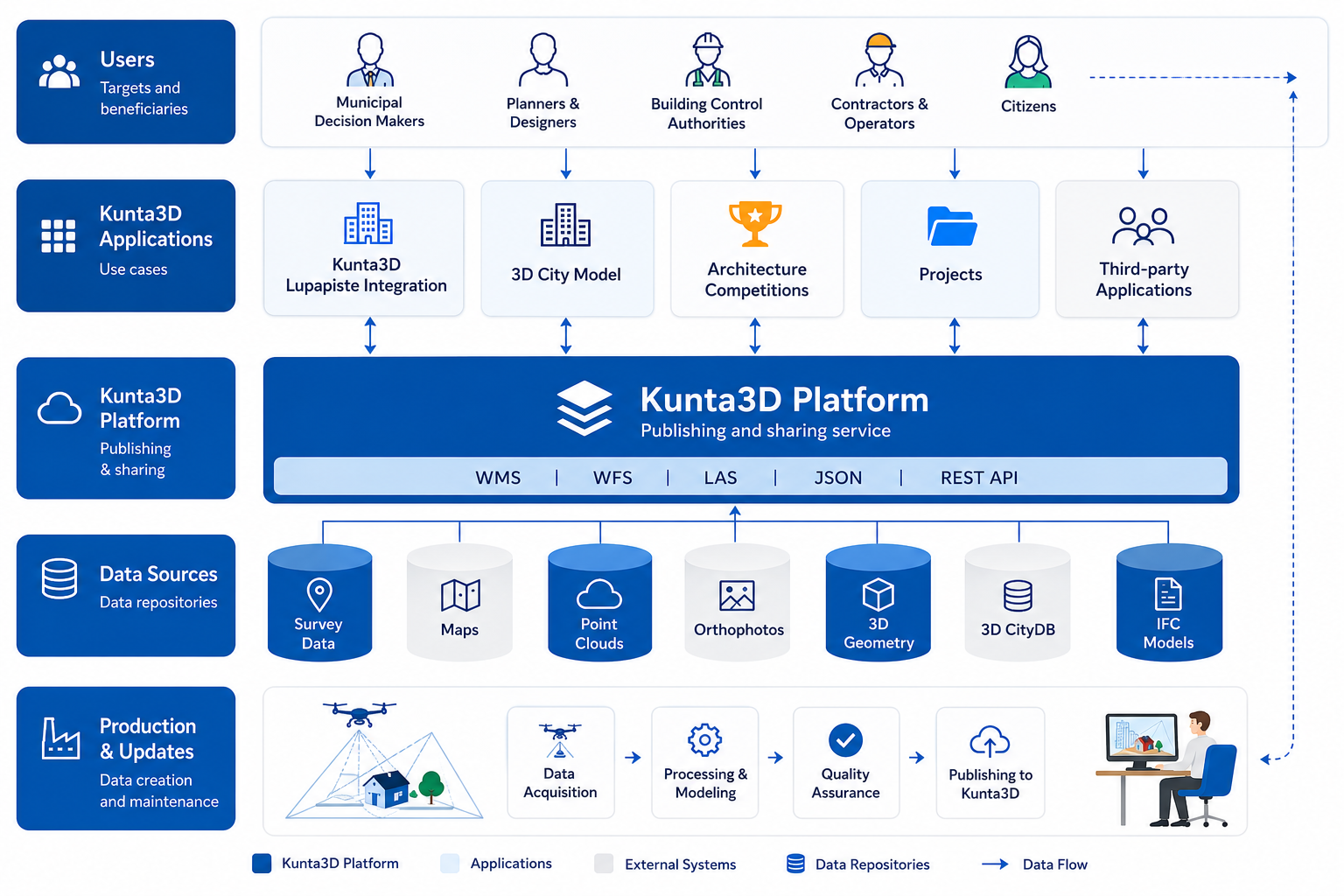Click the 'Publishing and sharing service' subtitle
Viewport: 1344px width, 896px height.
tap(766, 430)
